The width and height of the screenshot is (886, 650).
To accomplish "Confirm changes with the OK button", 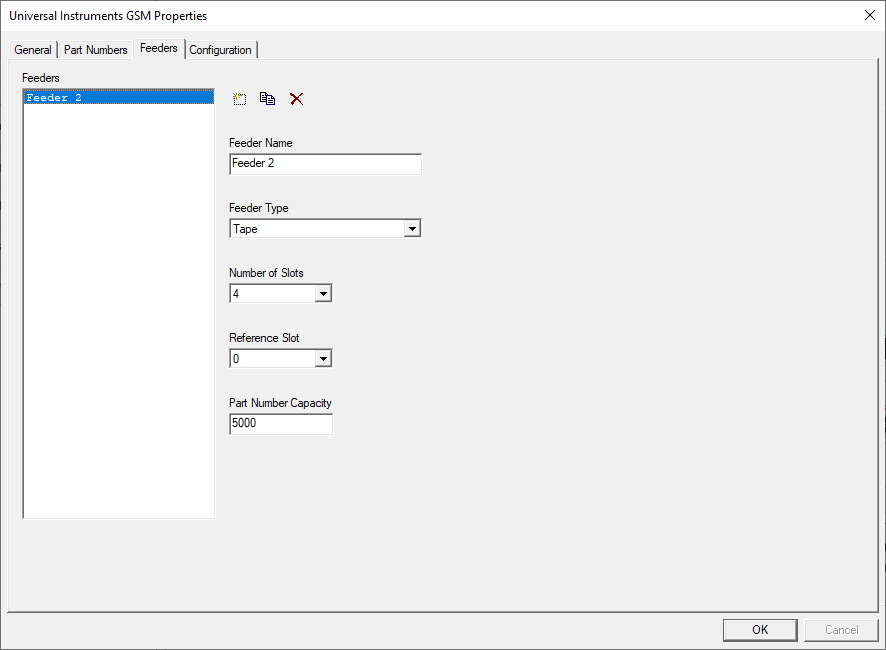I will coord(759,629).
